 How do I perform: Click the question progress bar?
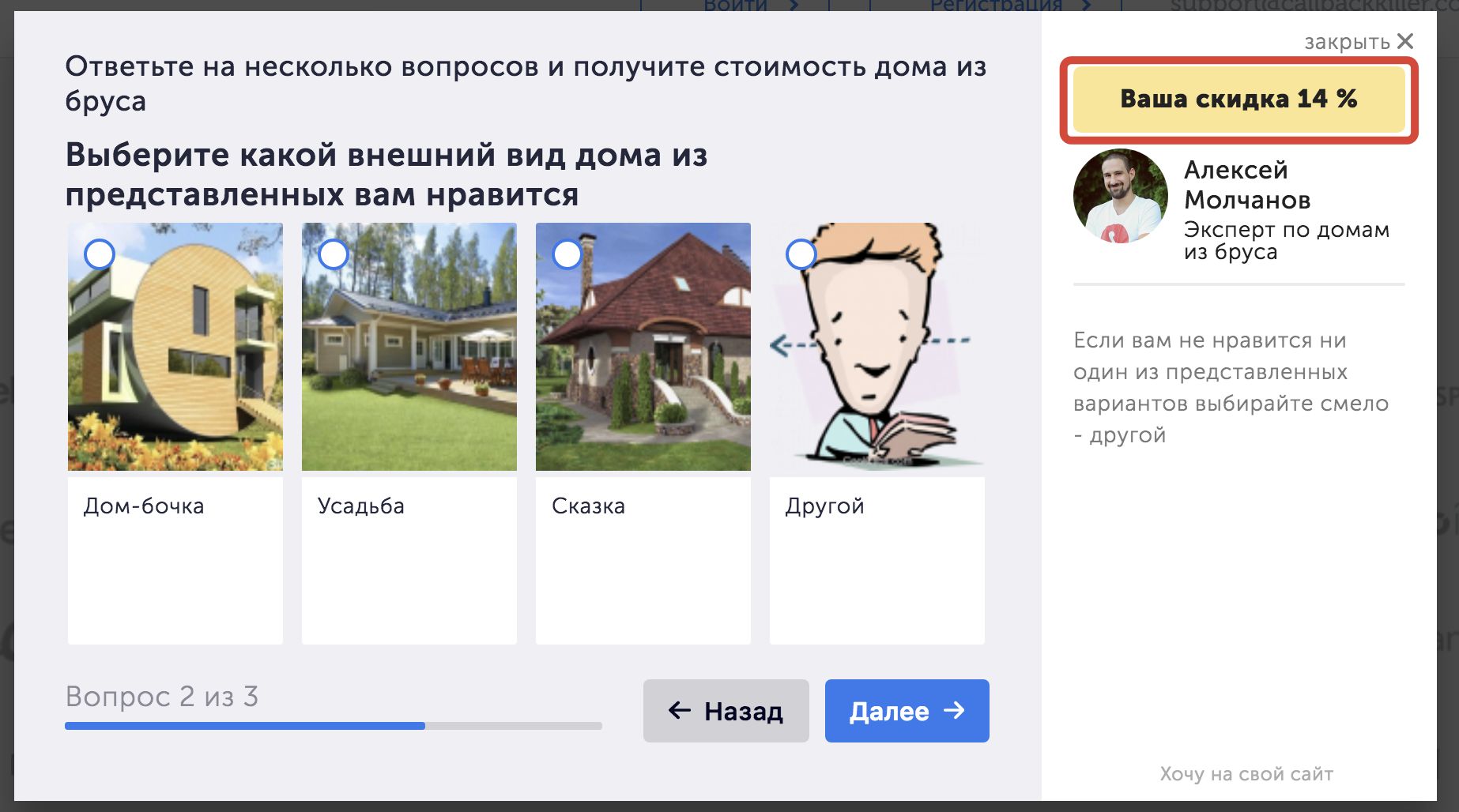point(334,725)
